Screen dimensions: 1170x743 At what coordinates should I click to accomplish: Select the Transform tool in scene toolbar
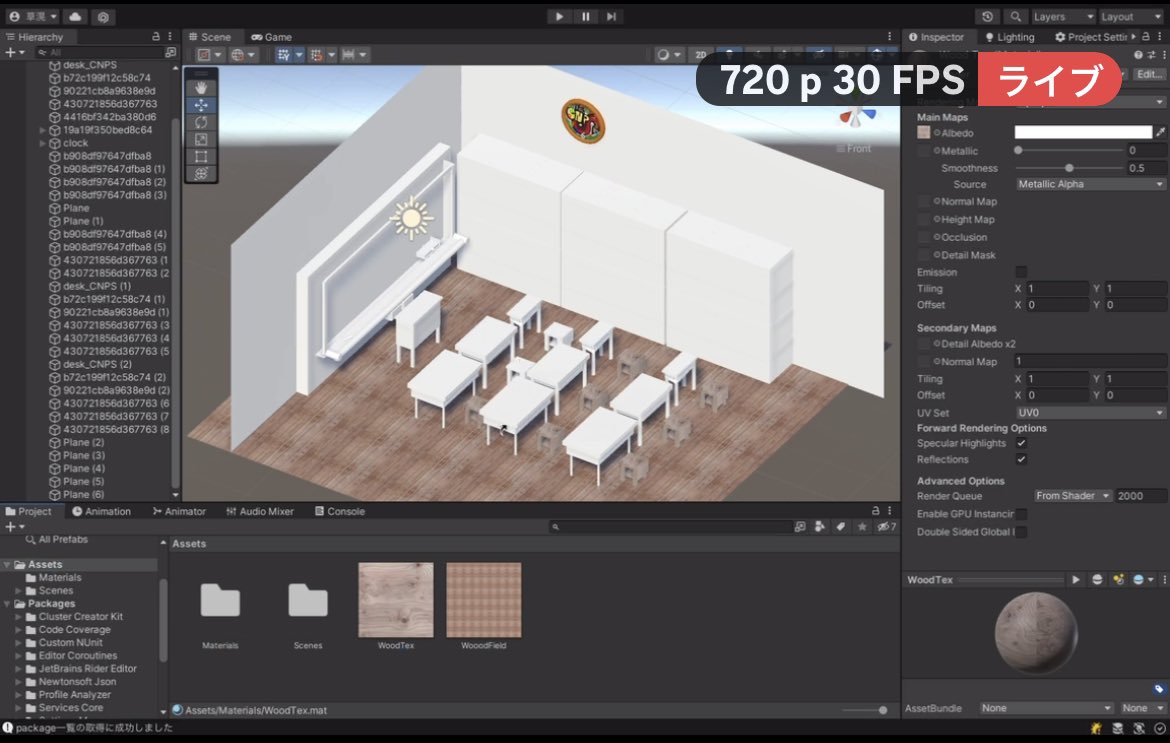click(x=201, y=174)
